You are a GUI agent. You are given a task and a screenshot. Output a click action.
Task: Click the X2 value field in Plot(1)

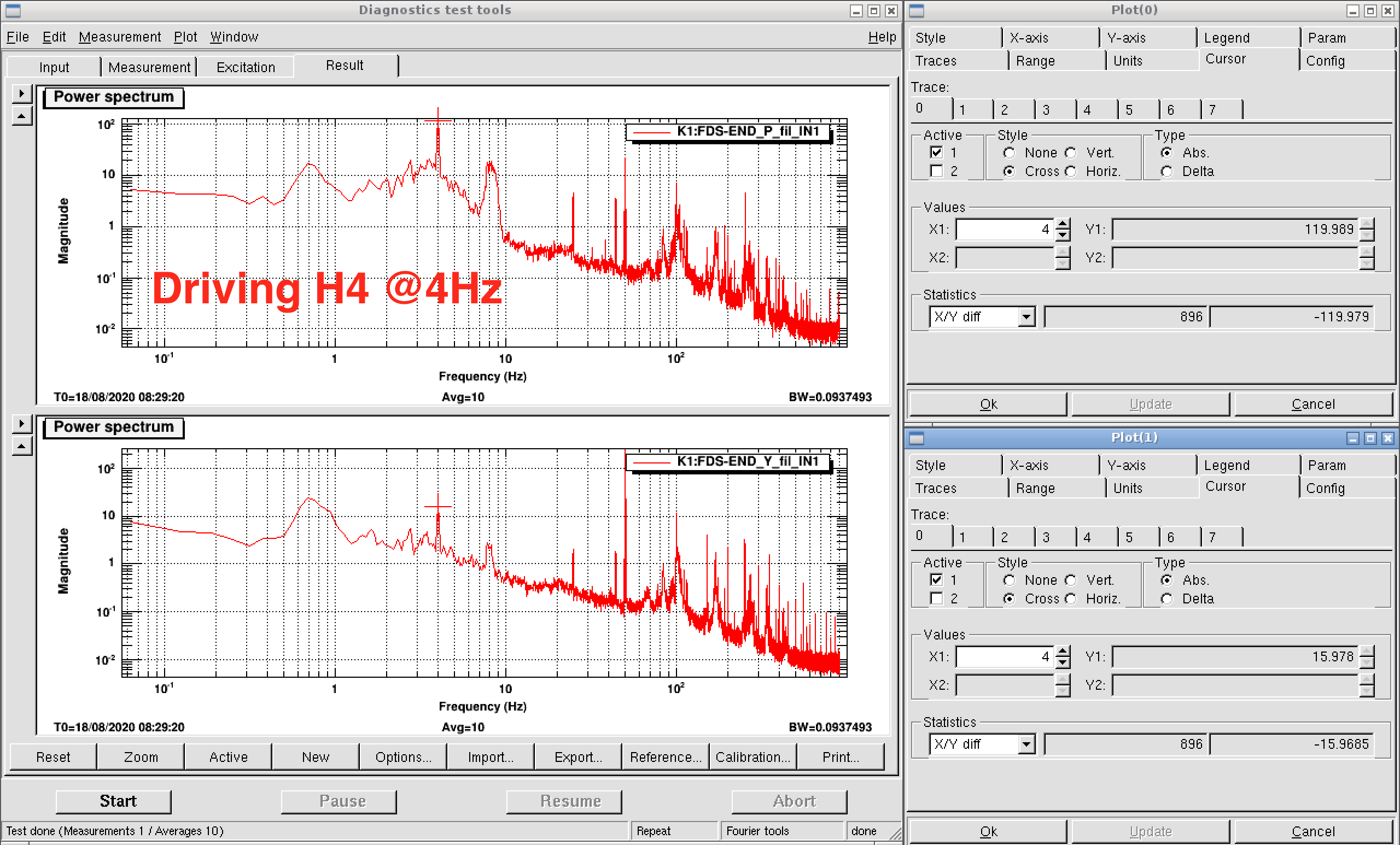click(x=1005, y=685)
